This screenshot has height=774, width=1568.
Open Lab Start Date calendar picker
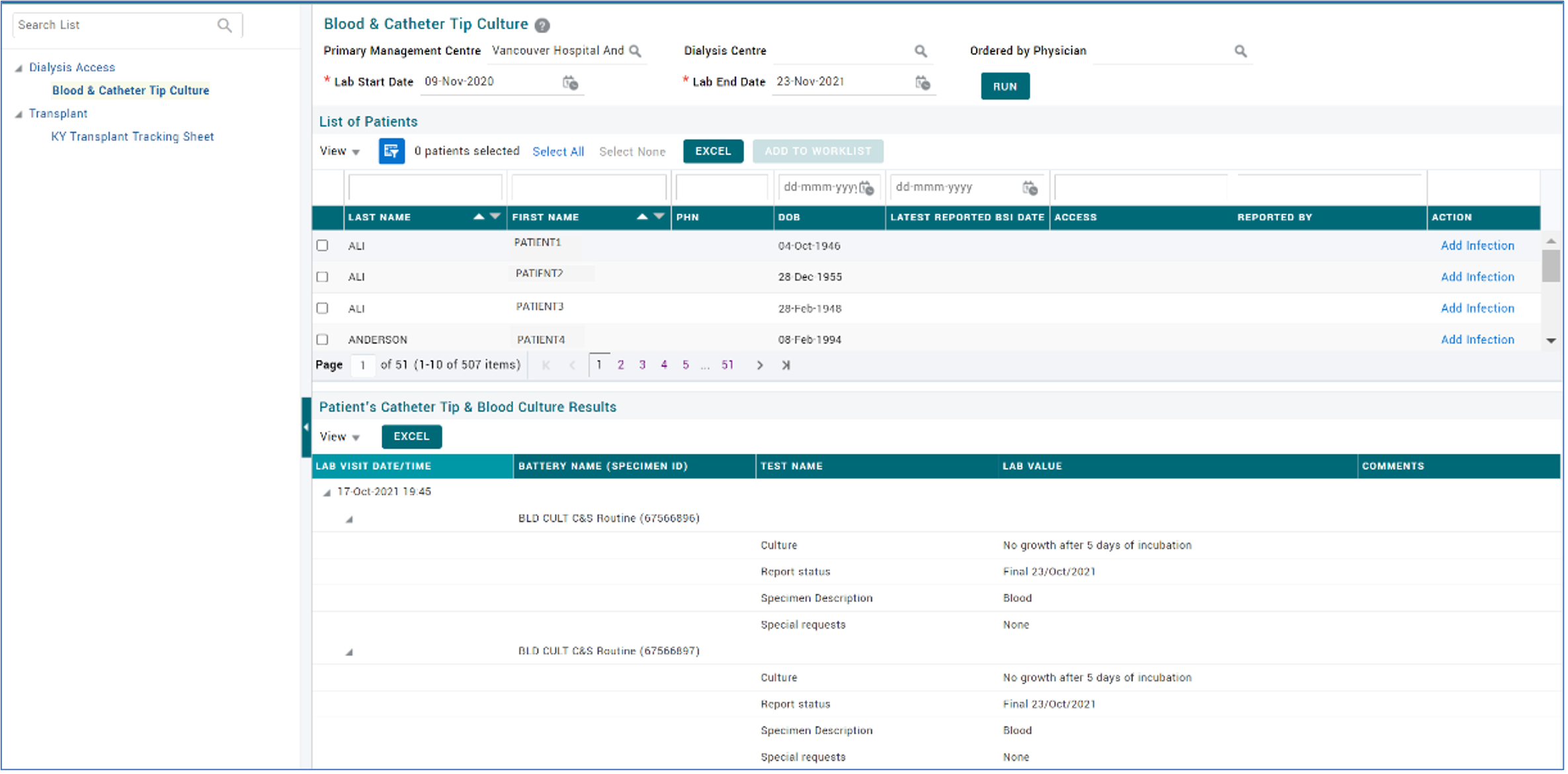(570, 83)
